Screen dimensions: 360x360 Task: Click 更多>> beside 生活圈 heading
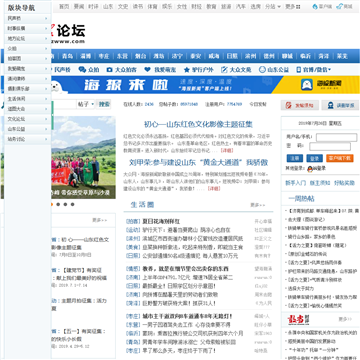pyautogui.click(x=258, y=205)
